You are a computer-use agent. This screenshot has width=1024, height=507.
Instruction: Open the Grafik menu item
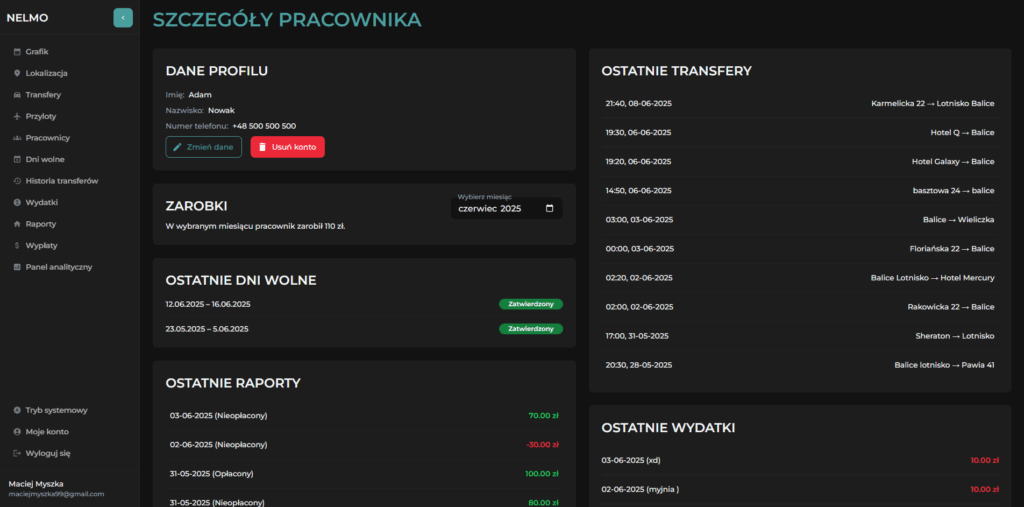69,52
